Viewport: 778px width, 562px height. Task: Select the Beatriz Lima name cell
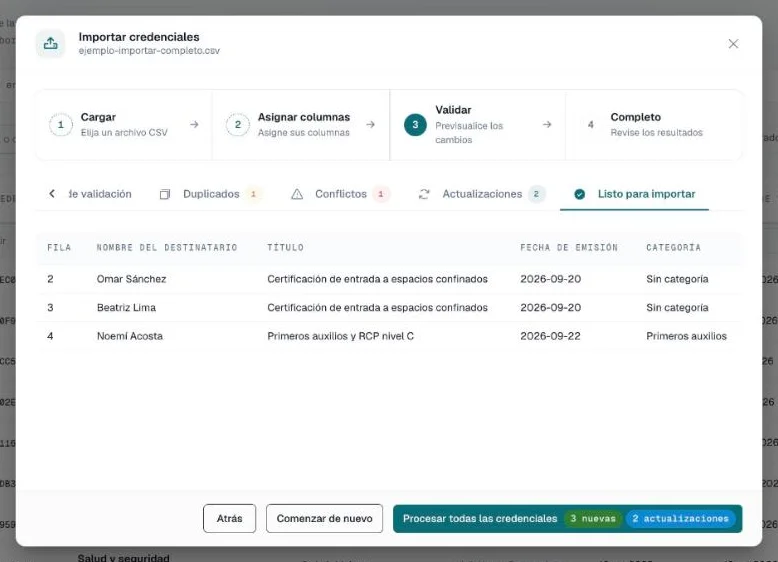126,308
